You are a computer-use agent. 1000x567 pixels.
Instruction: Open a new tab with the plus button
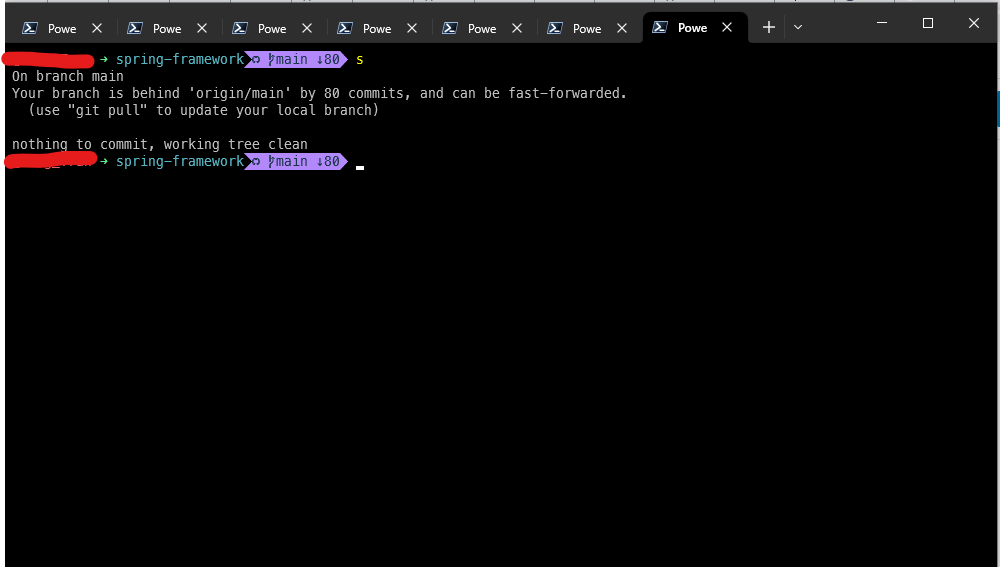(x=768, y=27)
